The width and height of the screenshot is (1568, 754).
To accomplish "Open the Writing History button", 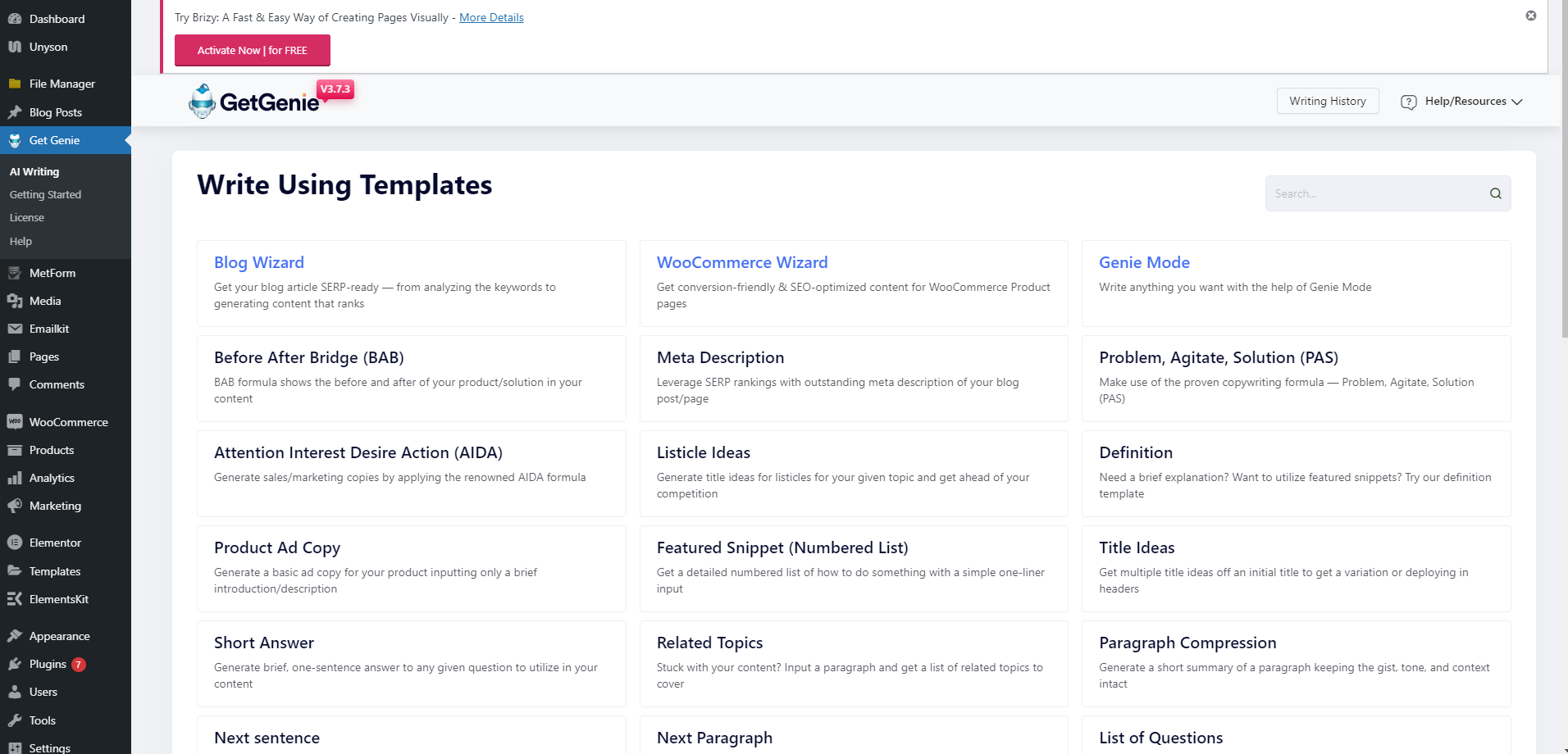I will 1328,101.
